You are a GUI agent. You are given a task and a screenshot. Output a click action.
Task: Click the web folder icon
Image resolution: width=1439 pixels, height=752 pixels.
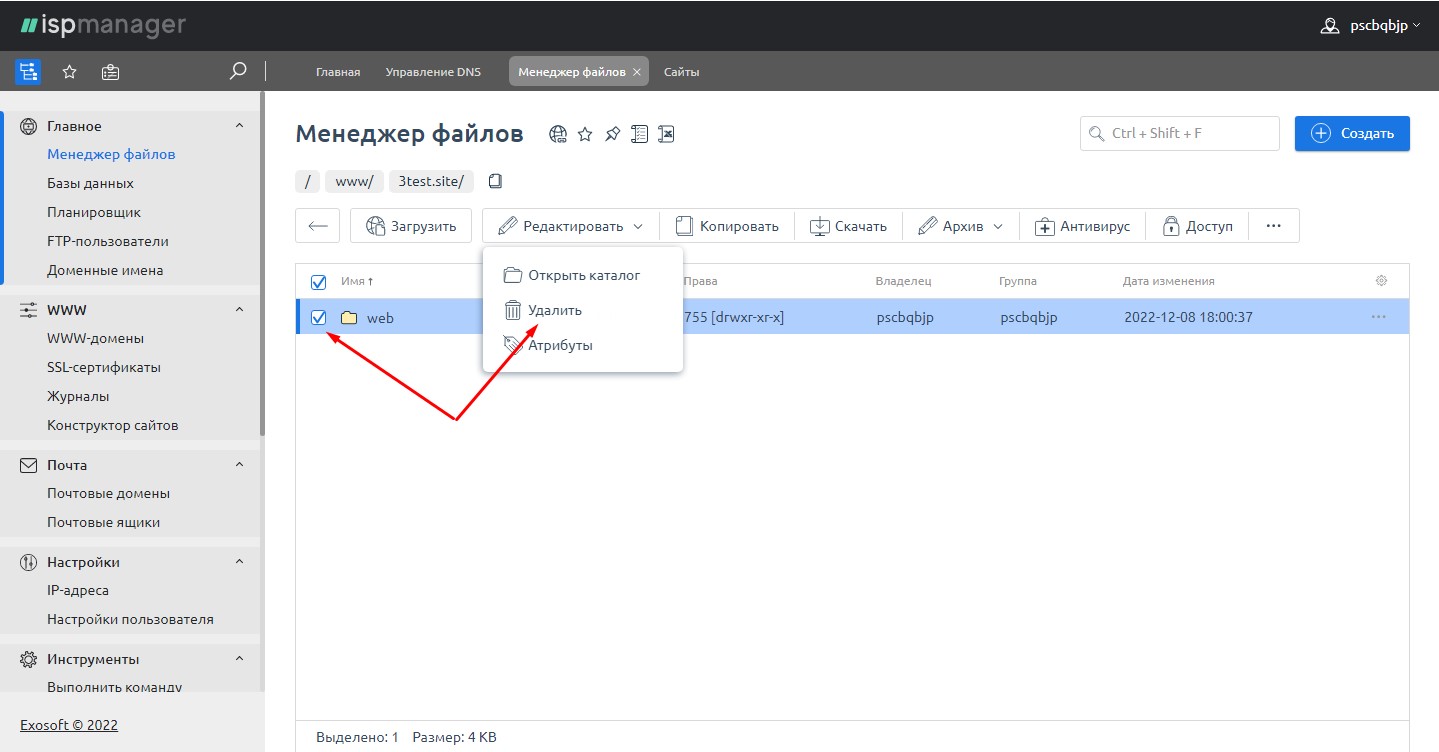point(349,318)
